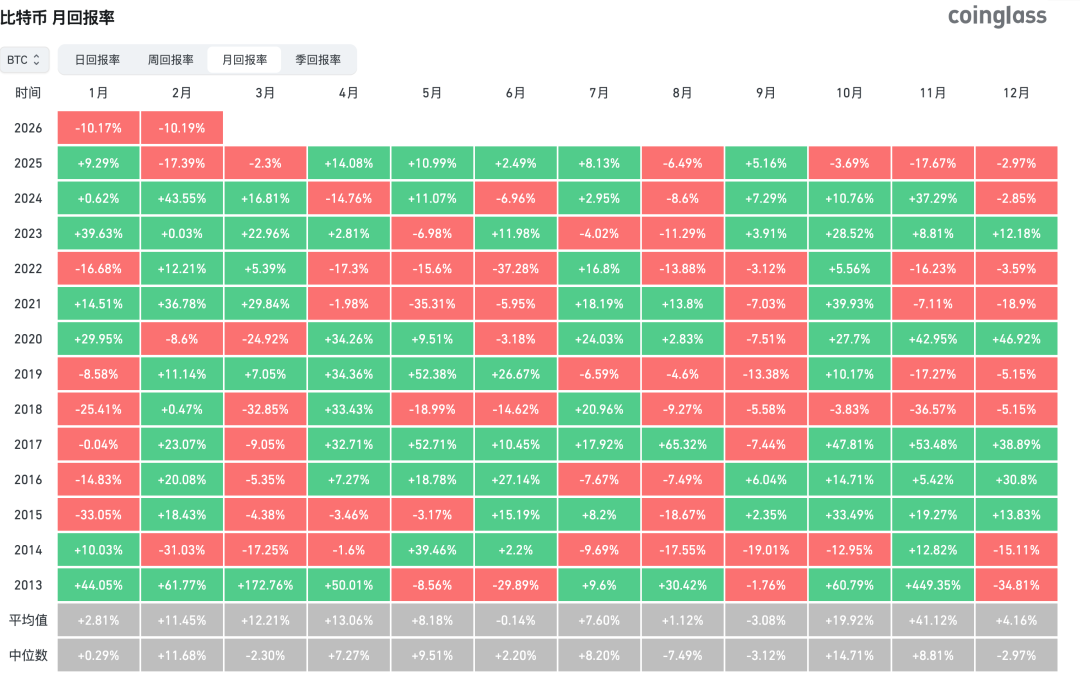
Task: Switch to the 日回报率 tab
Action: (97, 60)
